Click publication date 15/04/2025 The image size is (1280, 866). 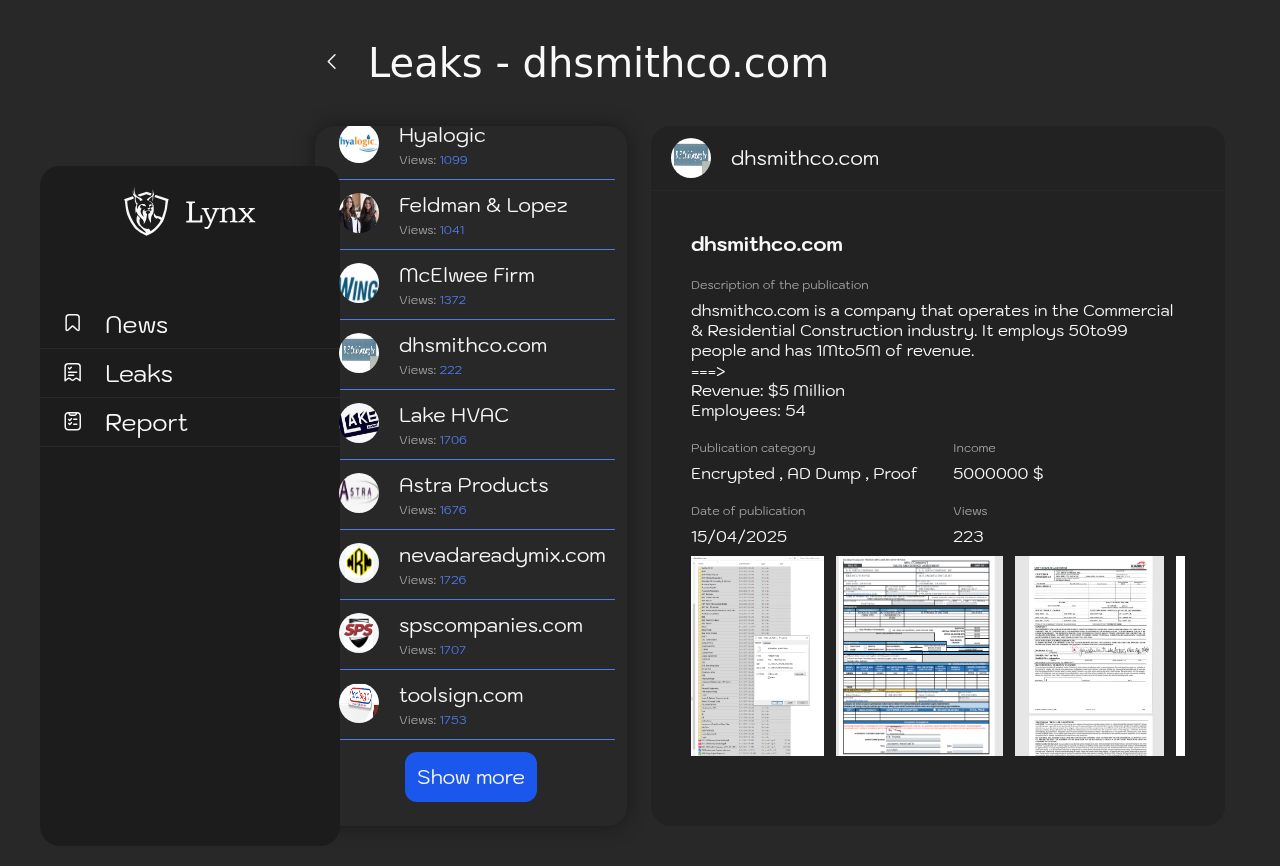click(739, 536)
